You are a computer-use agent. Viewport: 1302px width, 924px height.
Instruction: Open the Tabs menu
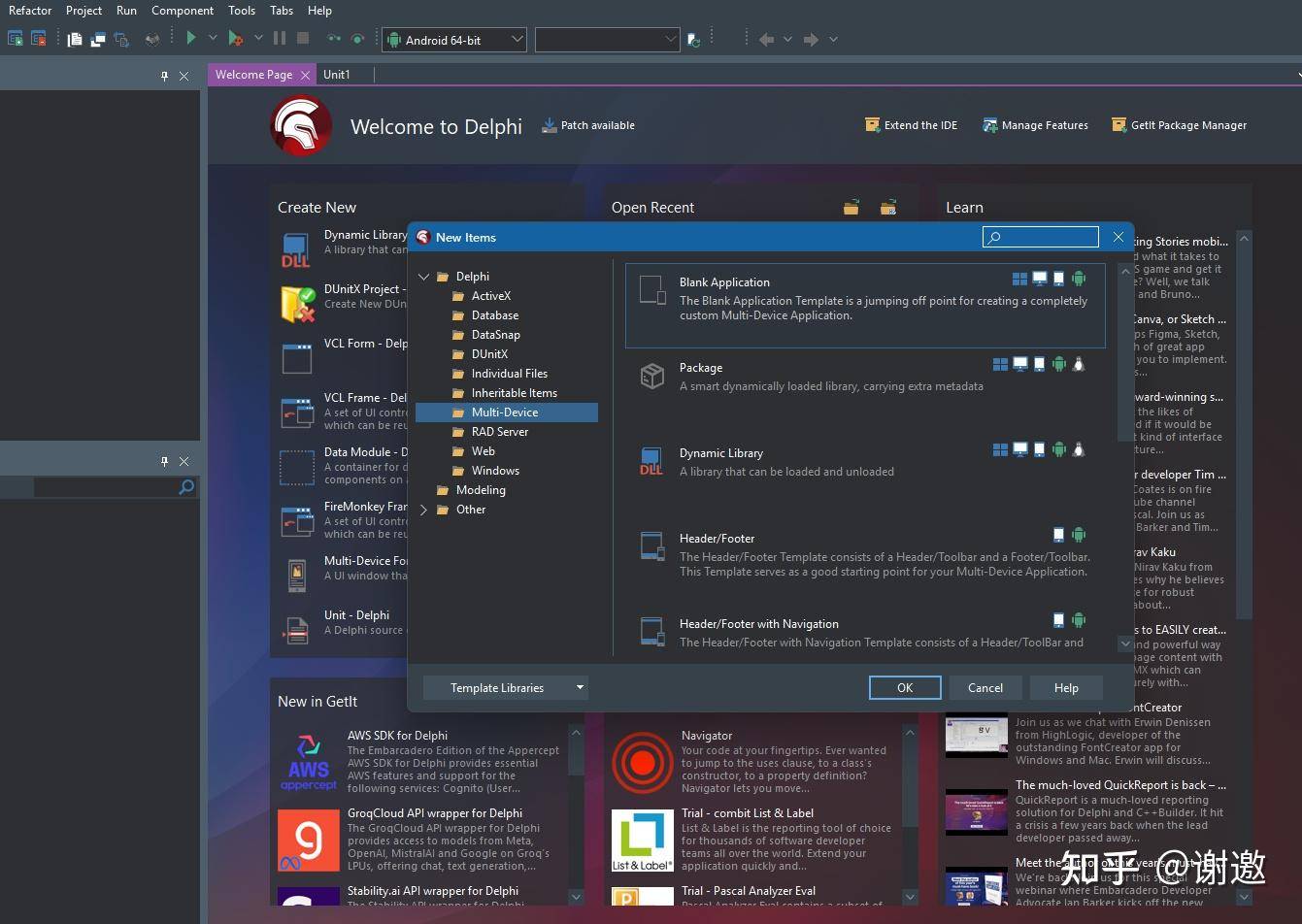pyautogui.click(x=282, y=11)
